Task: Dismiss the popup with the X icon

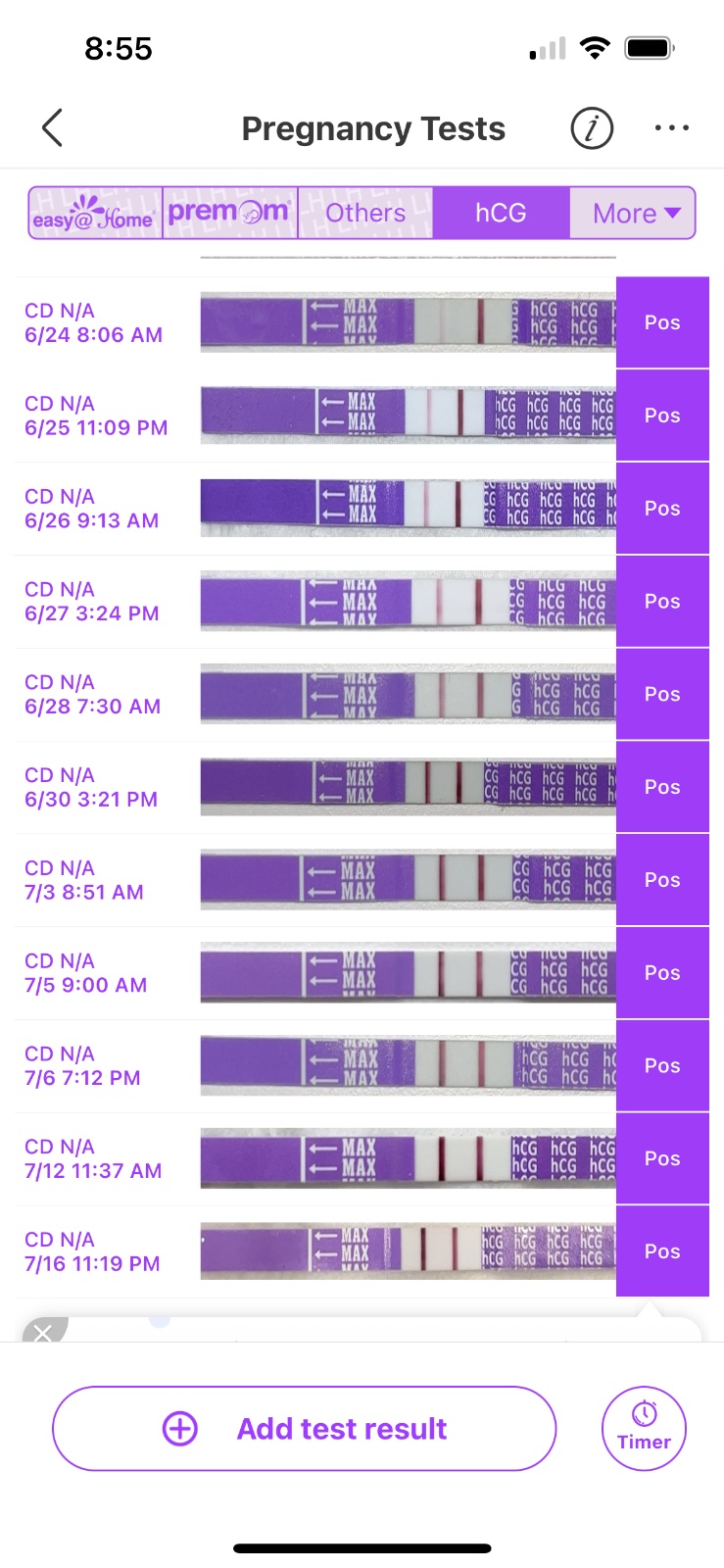Action: (42, 1333)
